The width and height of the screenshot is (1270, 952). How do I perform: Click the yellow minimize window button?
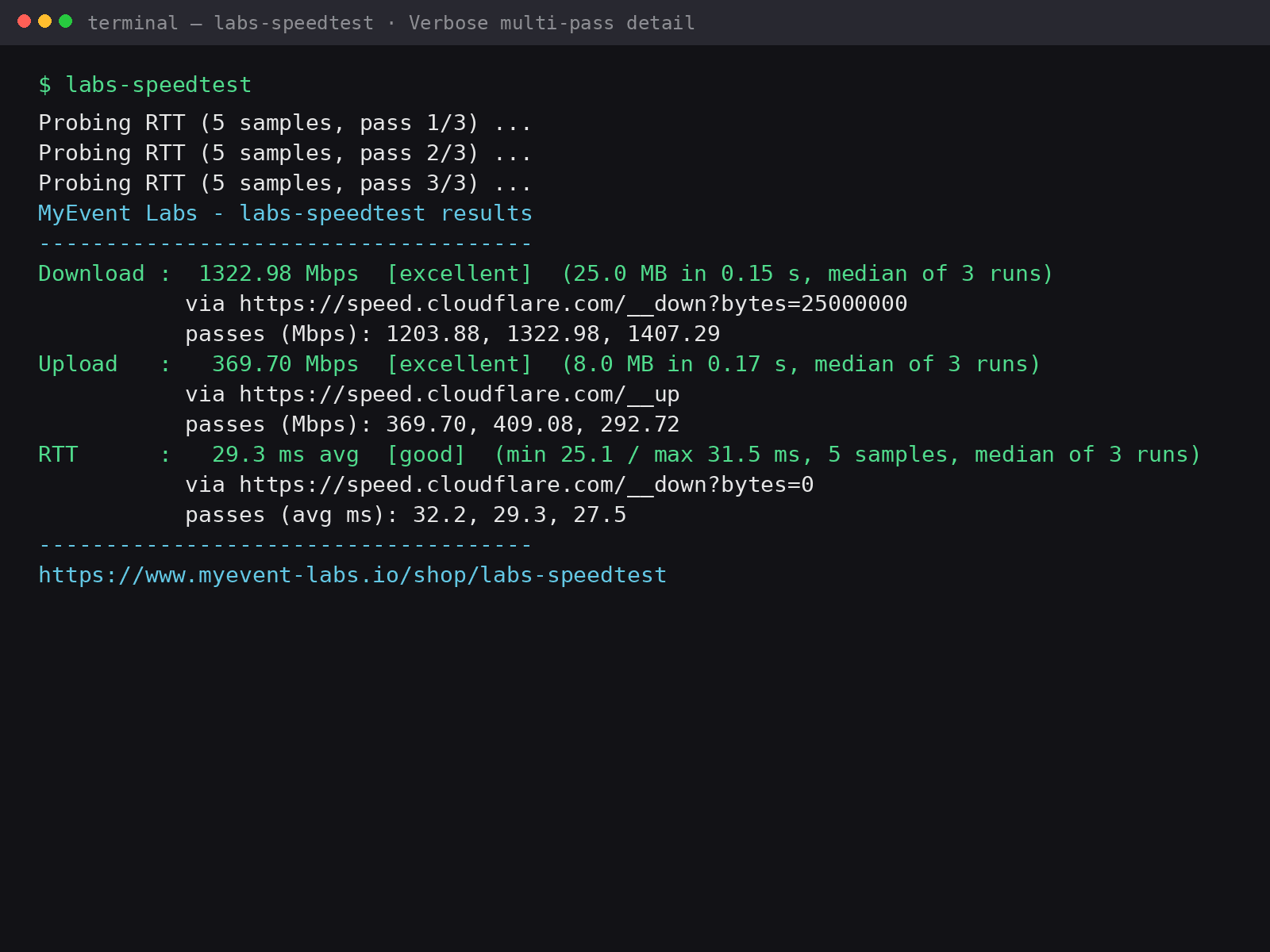point(44,21)
